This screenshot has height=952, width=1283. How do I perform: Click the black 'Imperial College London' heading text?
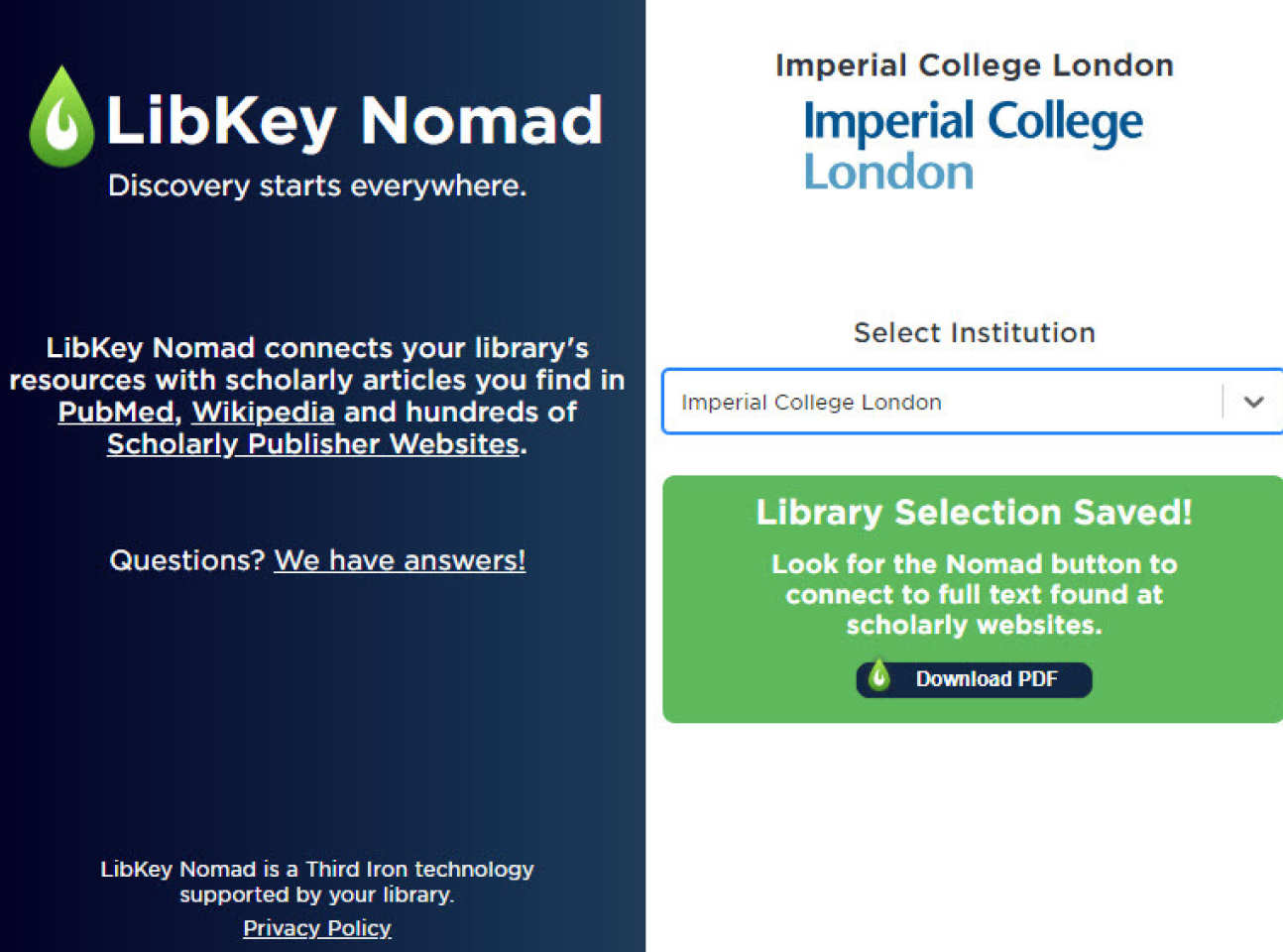974,65
